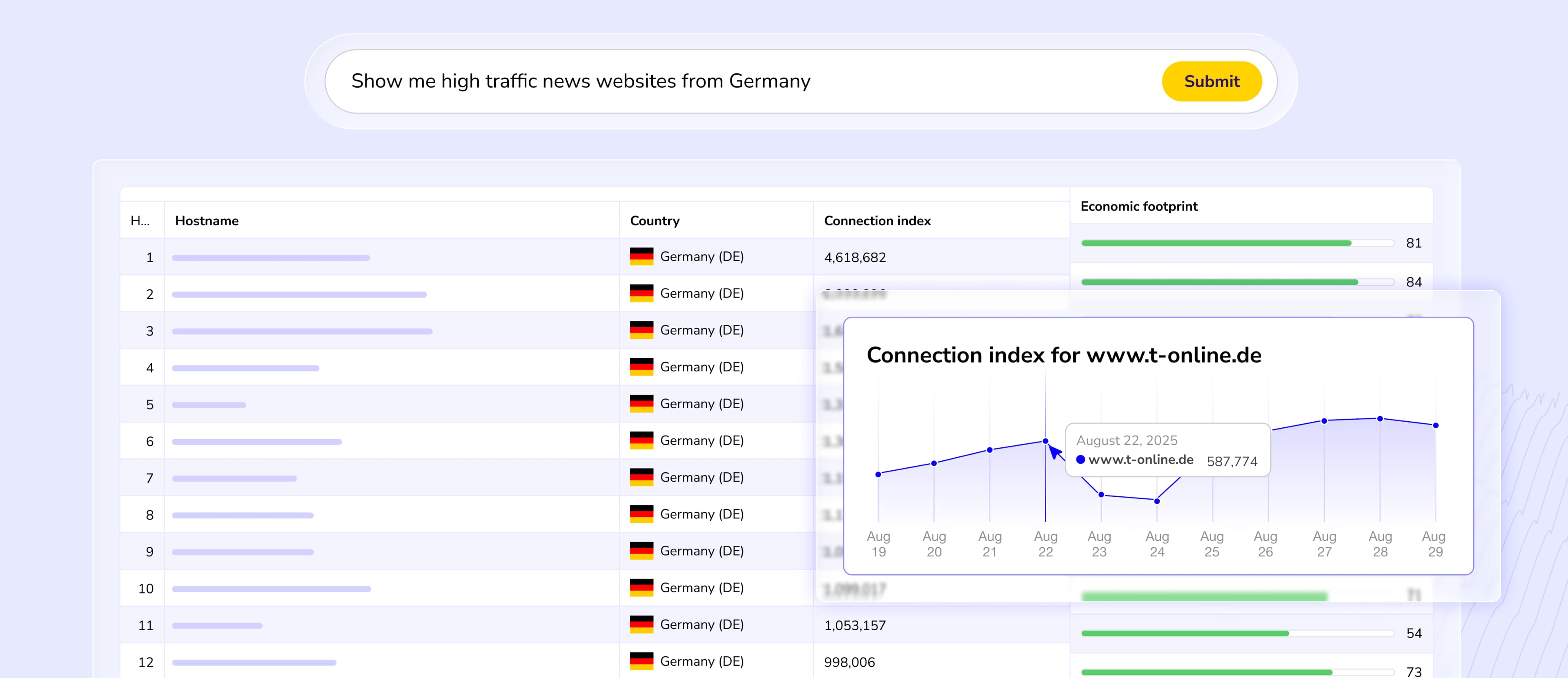Click the Economic footprint column header

pyautogui.click(x=1138, y=206)
